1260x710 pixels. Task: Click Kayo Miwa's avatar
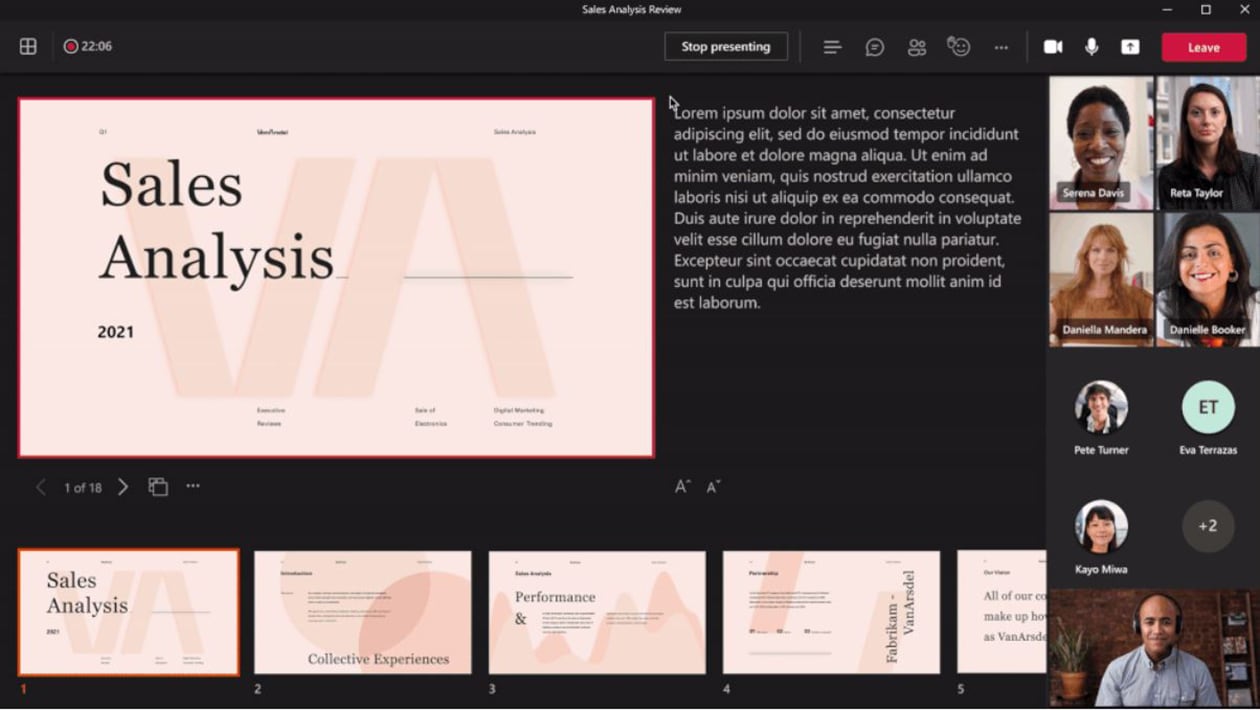point(1101,526)
